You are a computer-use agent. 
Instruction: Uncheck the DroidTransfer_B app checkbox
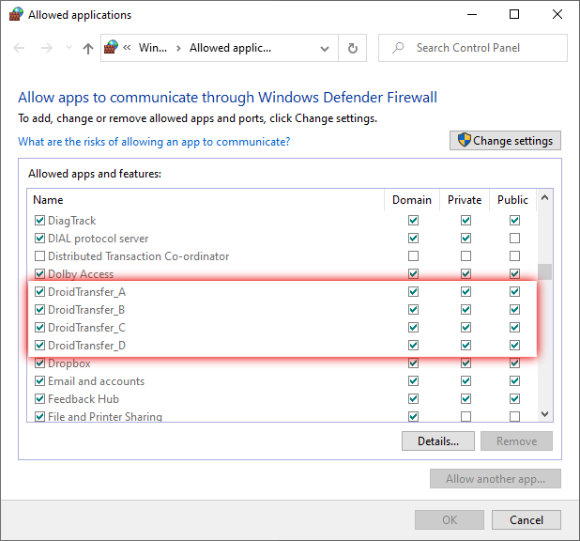[x=40, y=310]
